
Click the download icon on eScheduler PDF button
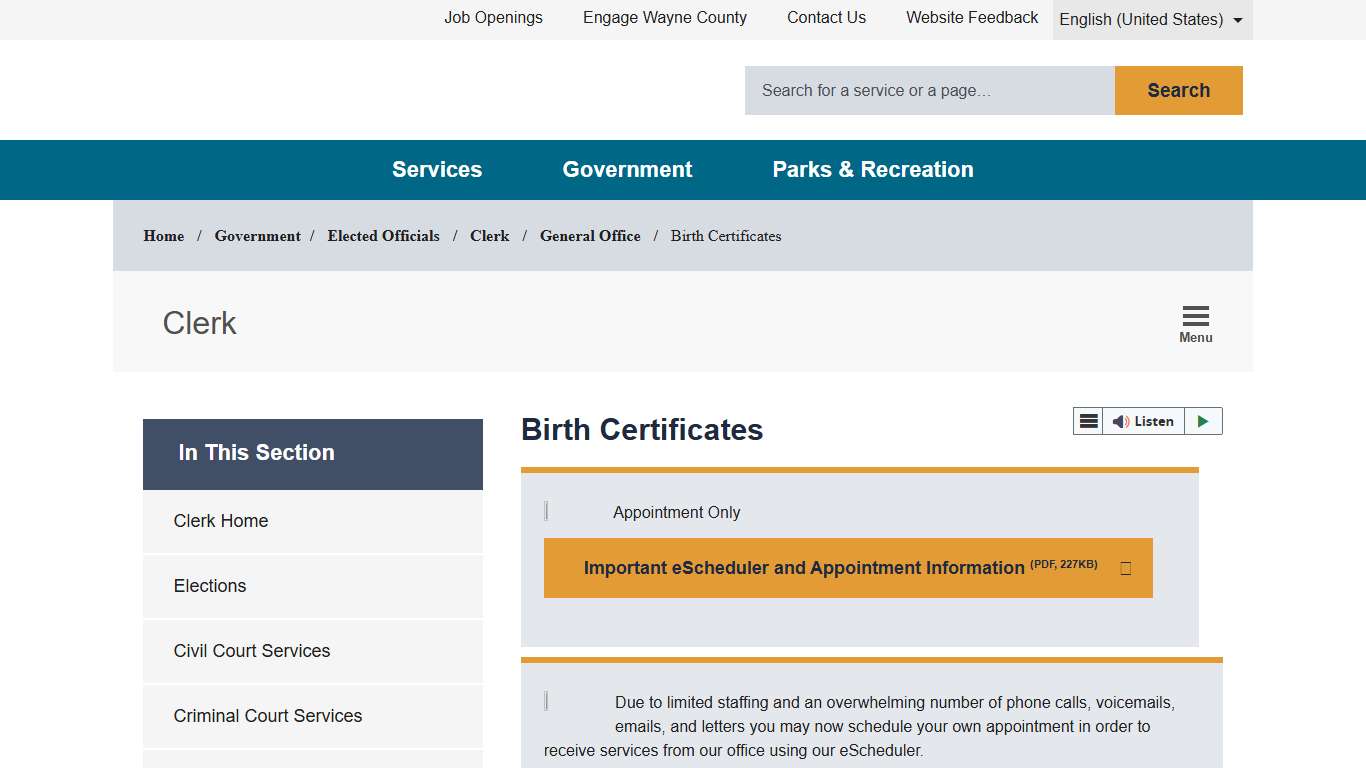(x=1125, y=567)
